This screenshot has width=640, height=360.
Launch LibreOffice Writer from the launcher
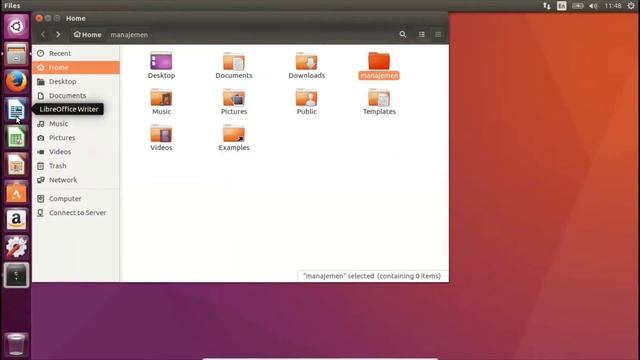pos(16,109)
